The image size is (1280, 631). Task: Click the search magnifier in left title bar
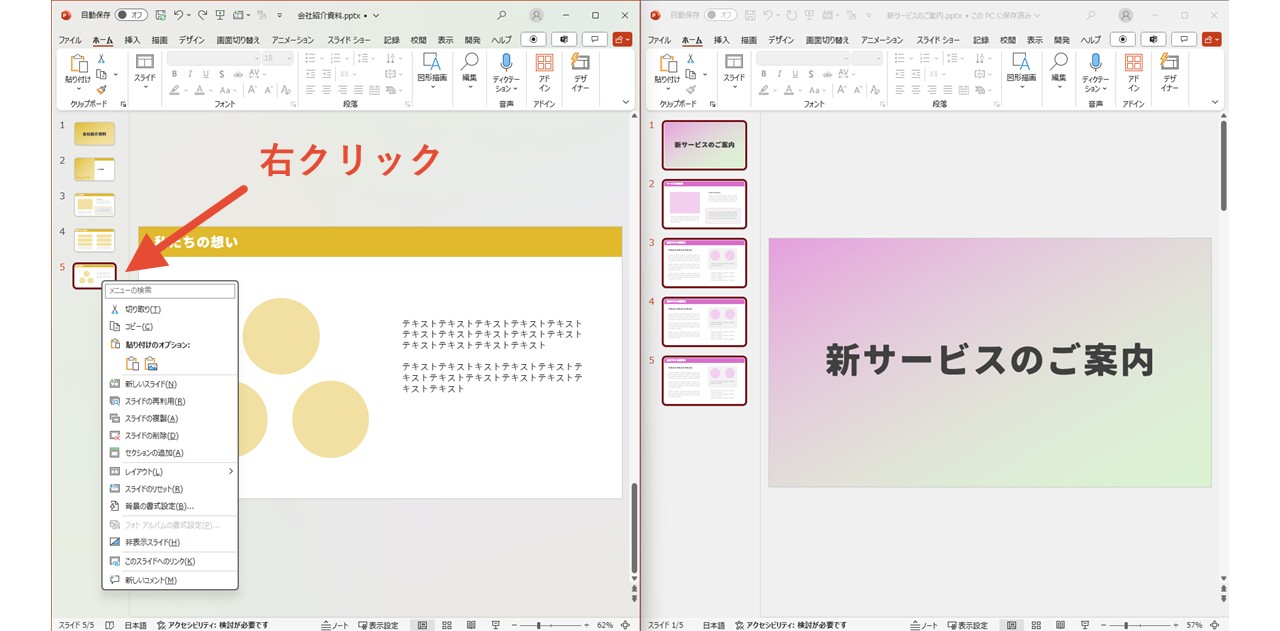point(501,16)
